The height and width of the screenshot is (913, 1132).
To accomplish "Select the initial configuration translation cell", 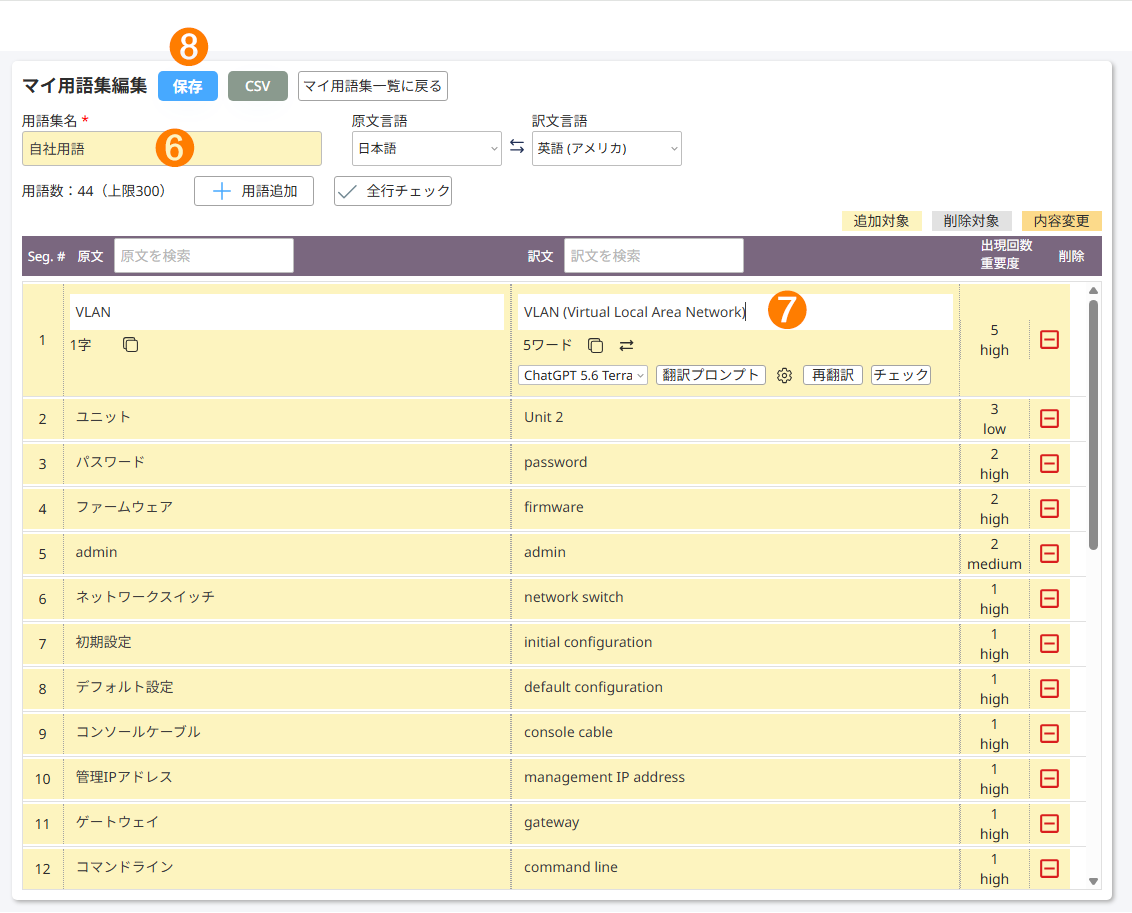I will coord(735,644).
